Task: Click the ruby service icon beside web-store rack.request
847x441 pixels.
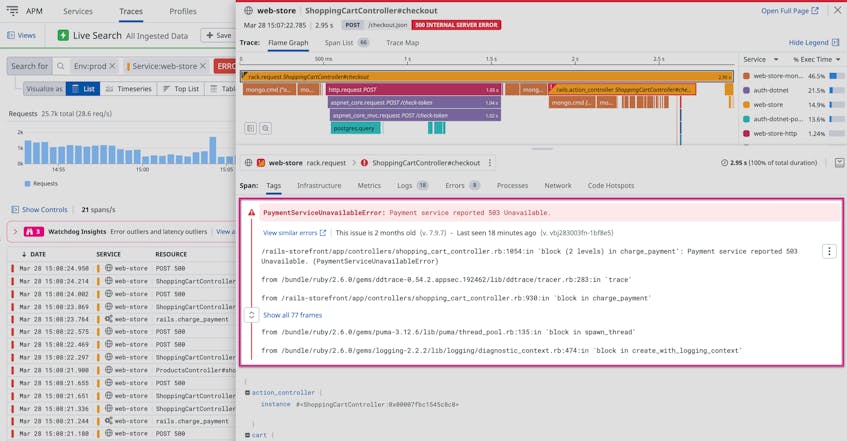Action: pyautogui.click(x=261, y=163)
